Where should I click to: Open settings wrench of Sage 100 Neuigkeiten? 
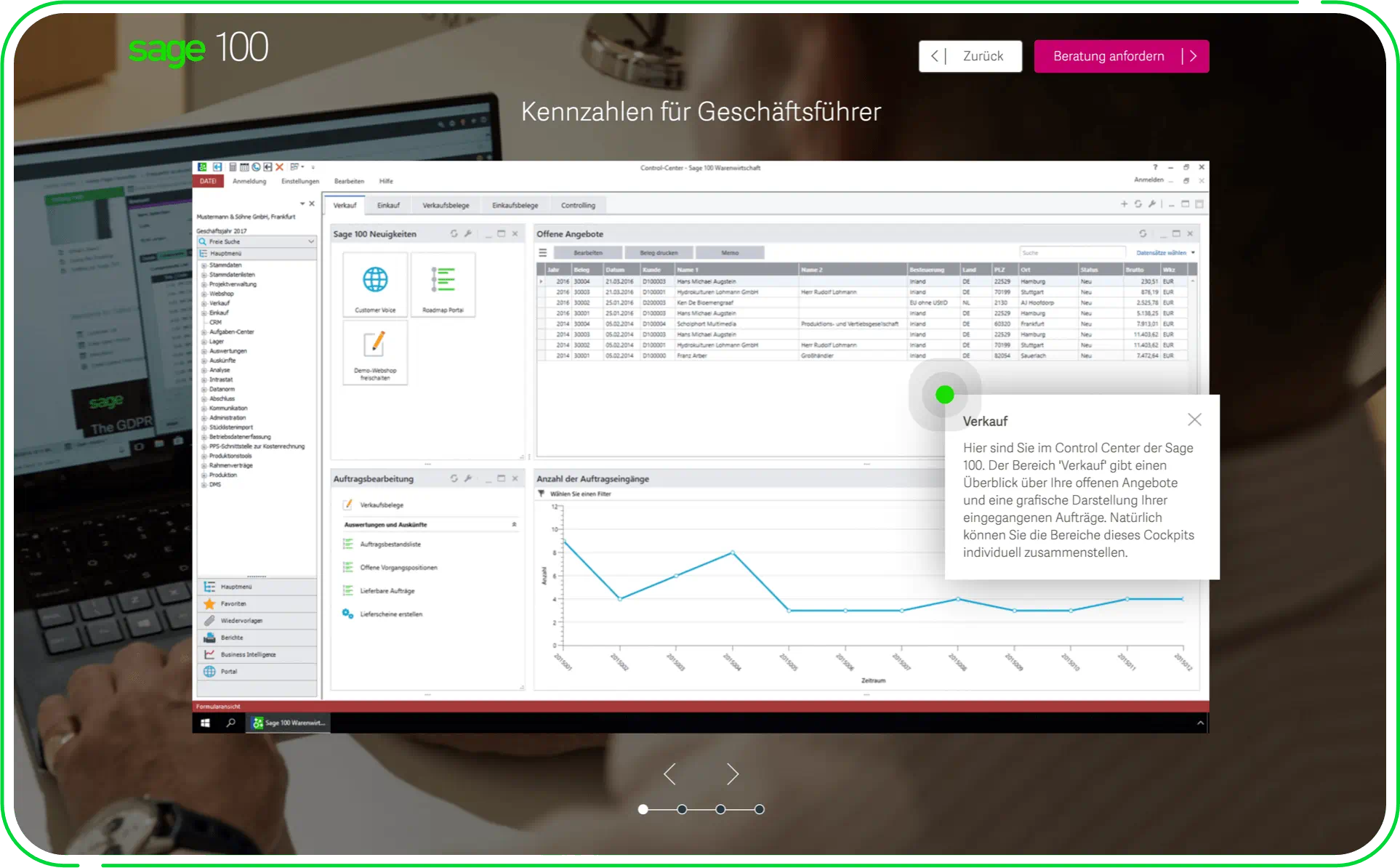(468, 234)
